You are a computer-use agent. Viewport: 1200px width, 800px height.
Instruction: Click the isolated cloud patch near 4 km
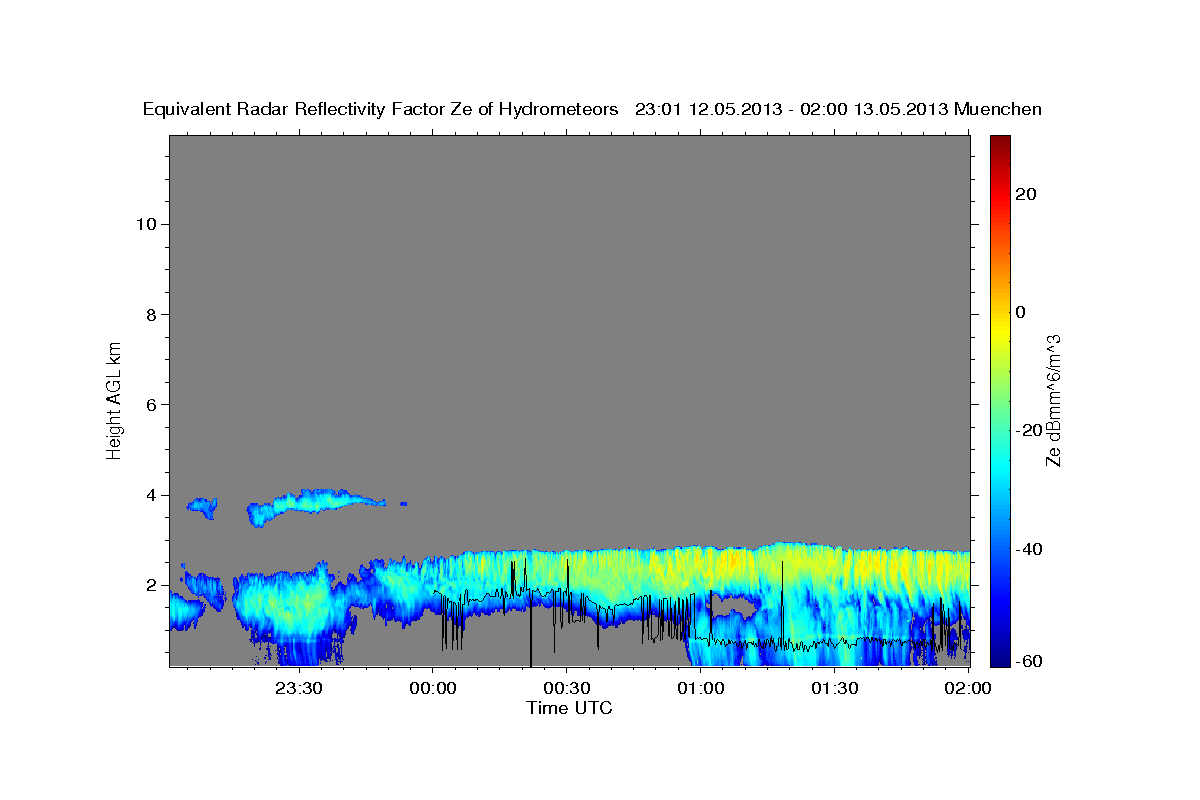[x=315, y=505]
